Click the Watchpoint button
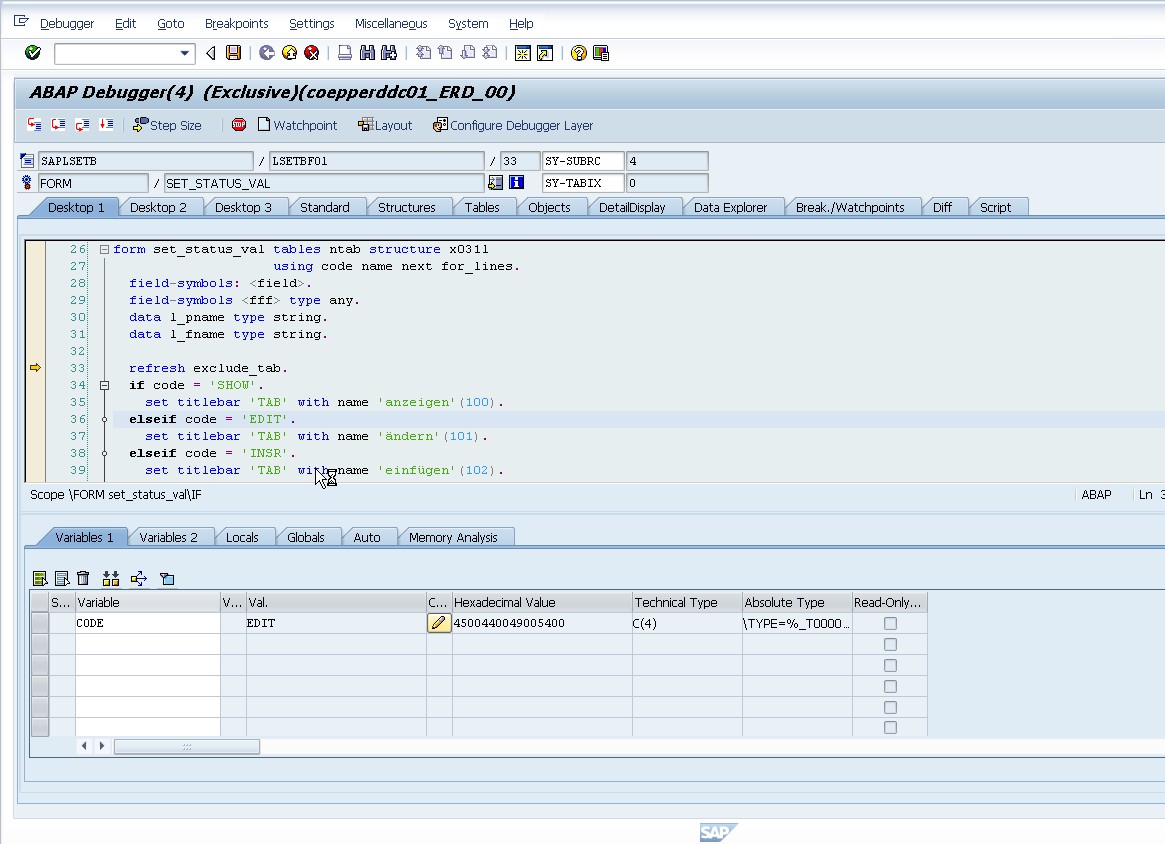This screenshot has height=844, width=1165. (x=297, y=125)
